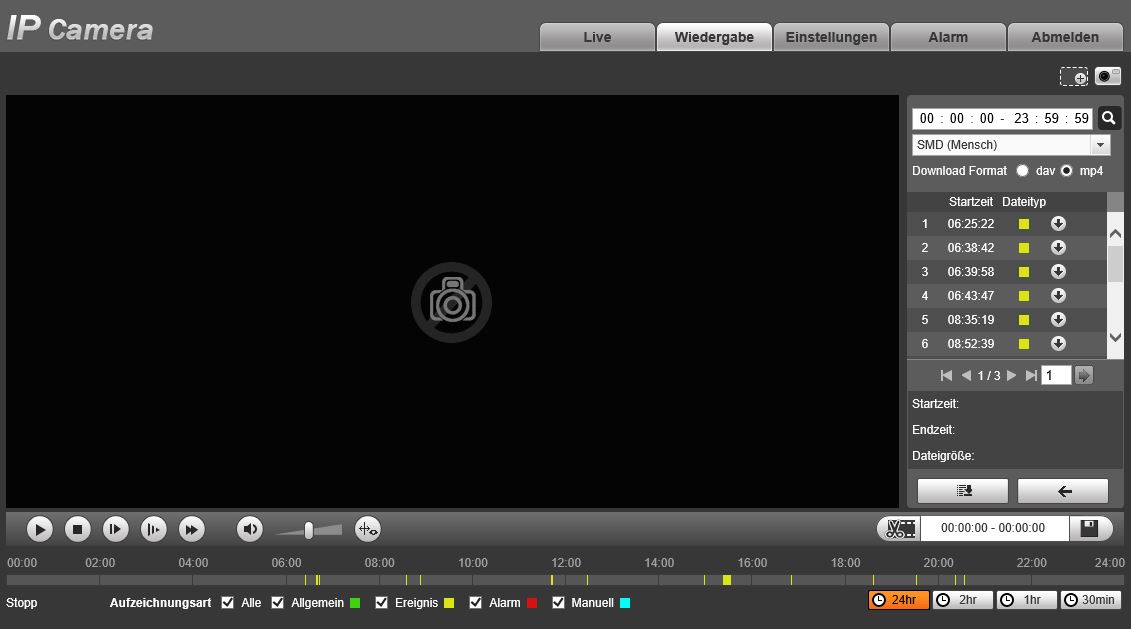
Task: Toggle the Alarm recording type checkbox
Action: pyautogui.click(x=475, y=603)
